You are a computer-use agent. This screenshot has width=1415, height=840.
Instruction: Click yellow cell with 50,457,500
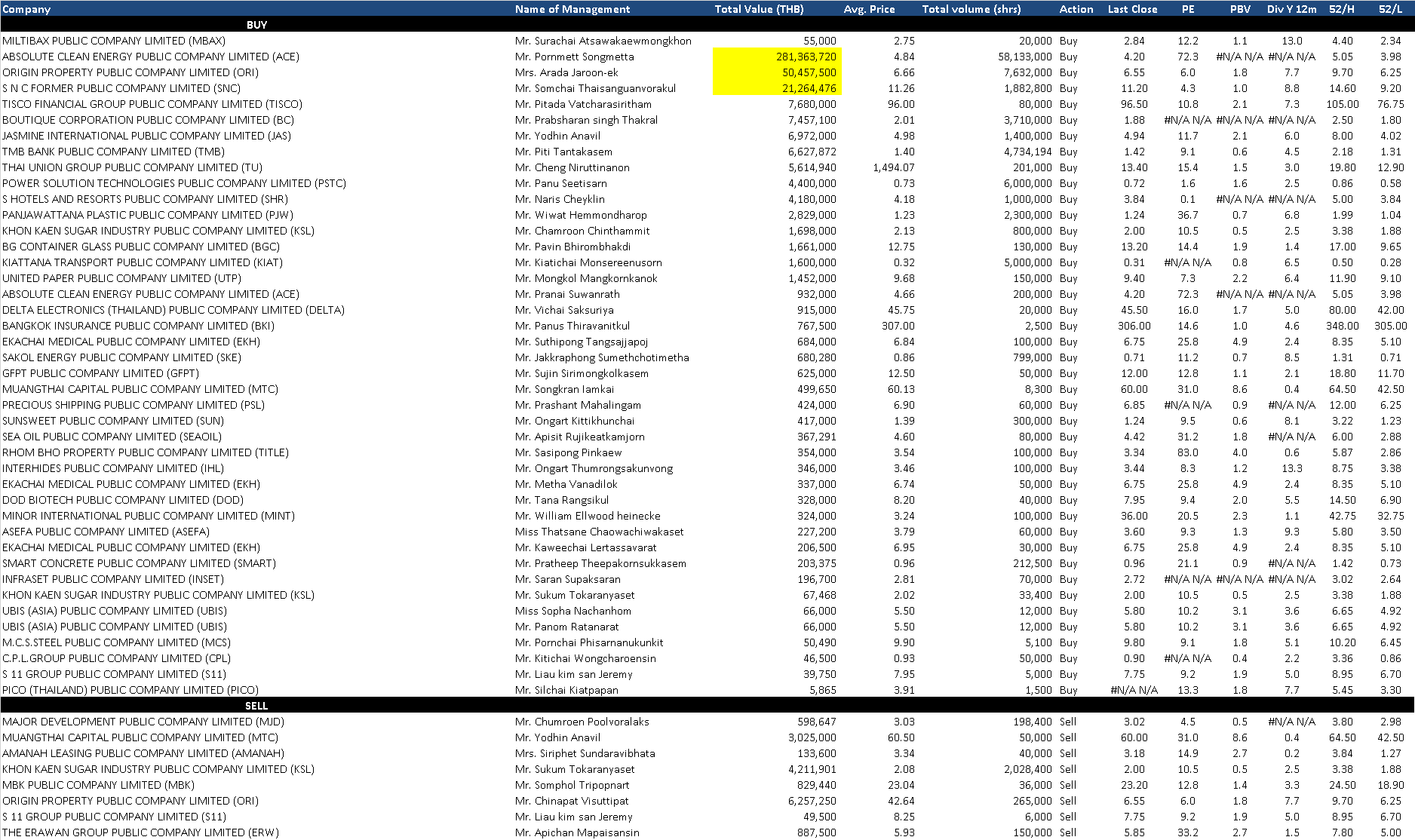(775, 72)
